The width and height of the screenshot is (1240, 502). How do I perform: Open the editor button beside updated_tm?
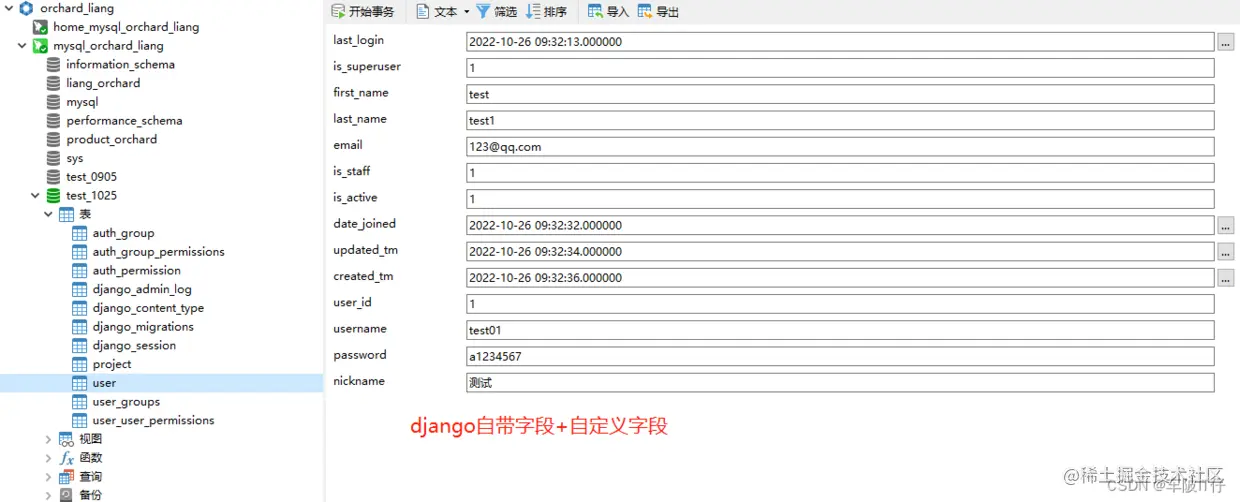(x=1226, y=251)
